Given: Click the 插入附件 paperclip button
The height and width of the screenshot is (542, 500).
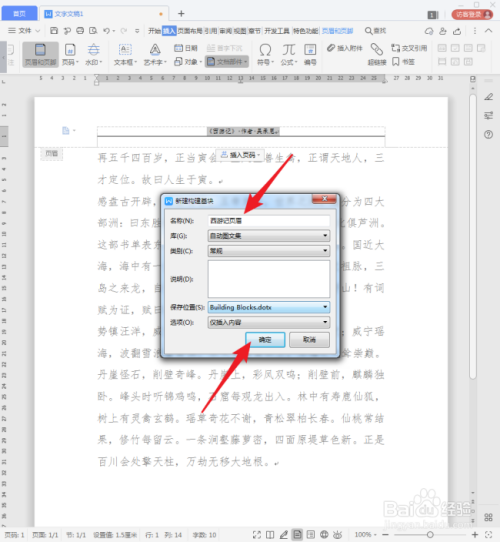Looking at the screenshot, I should (x=344, y=48).
